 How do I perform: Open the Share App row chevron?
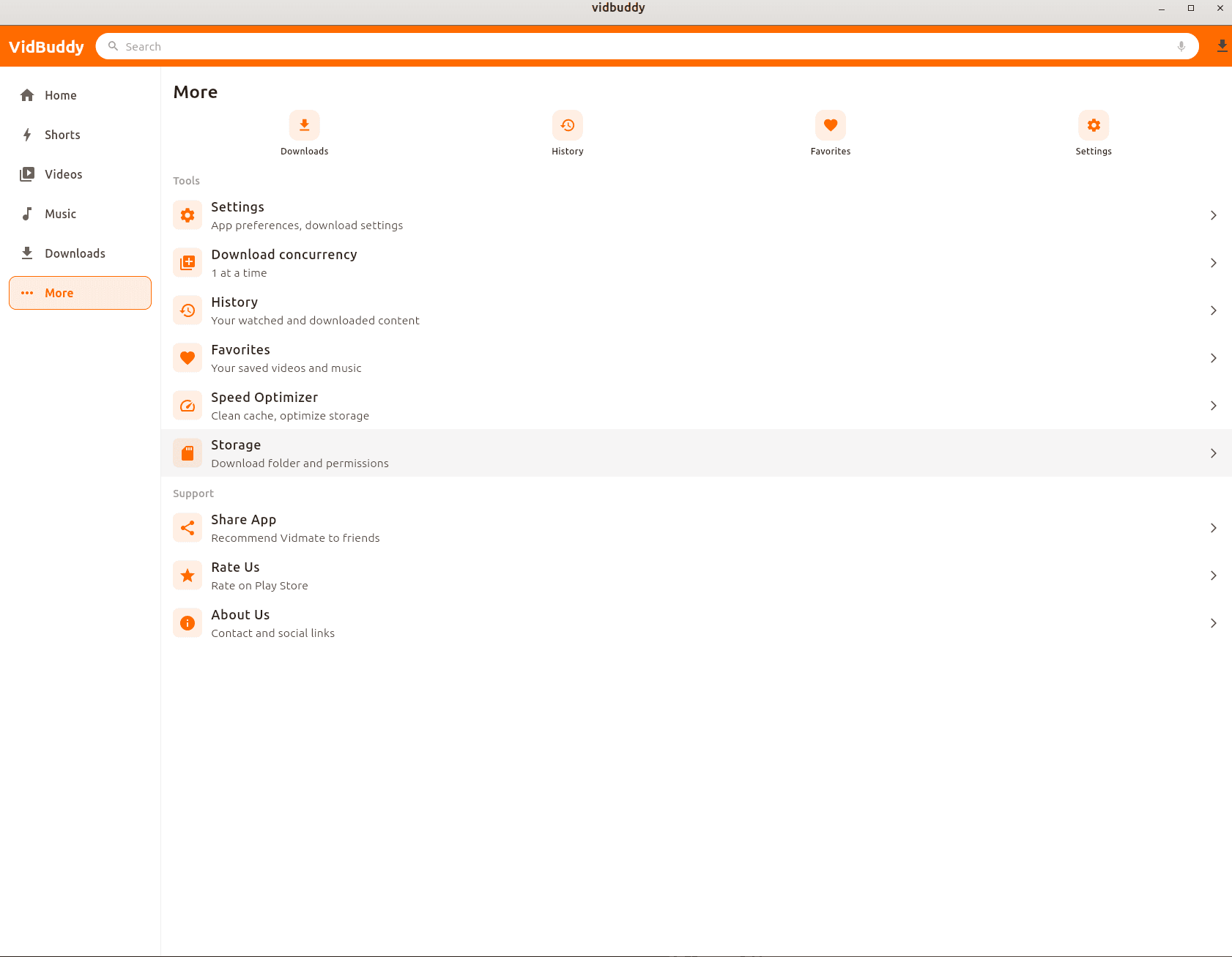coord(1214,528)
